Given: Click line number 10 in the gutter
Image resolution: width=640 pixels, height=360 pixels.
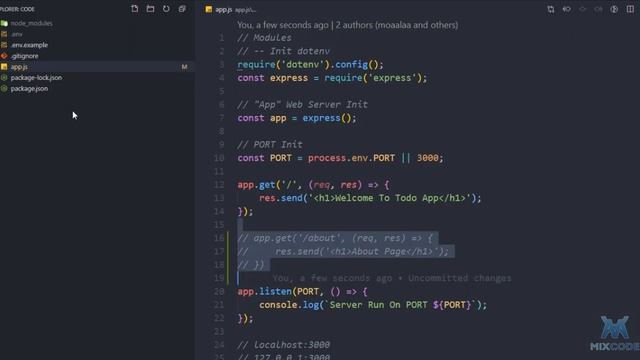Looking at the screenshot, I should coord(219,158).
